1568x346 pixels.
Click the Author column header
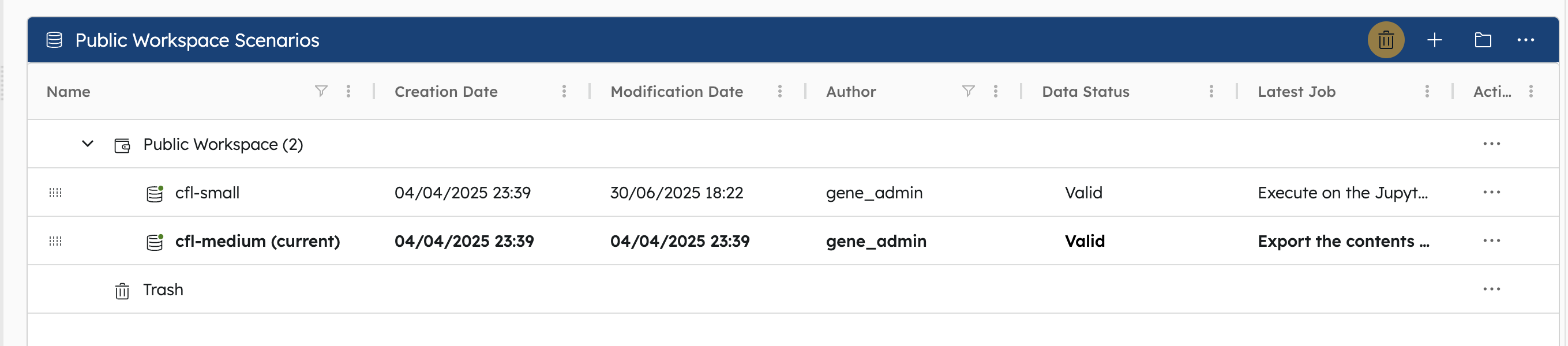850,92
